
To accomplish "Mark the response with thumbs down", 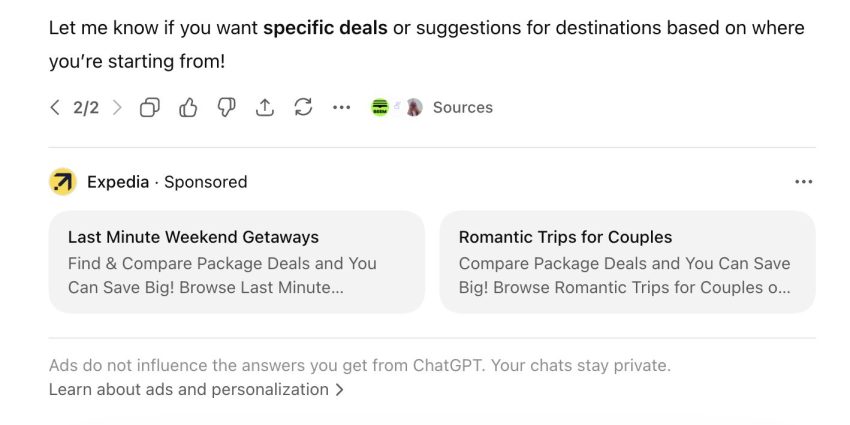I will point(227,108).
